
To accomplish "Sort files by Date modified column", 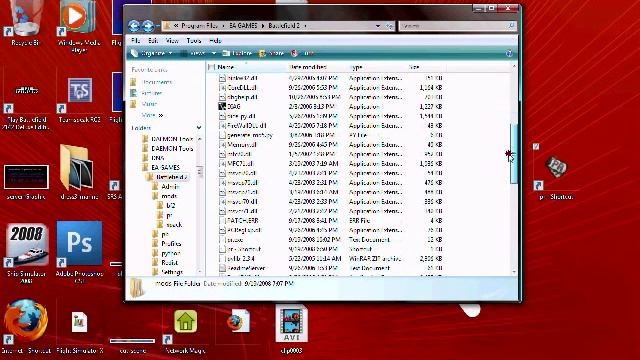I will click(x=317, y=67).
